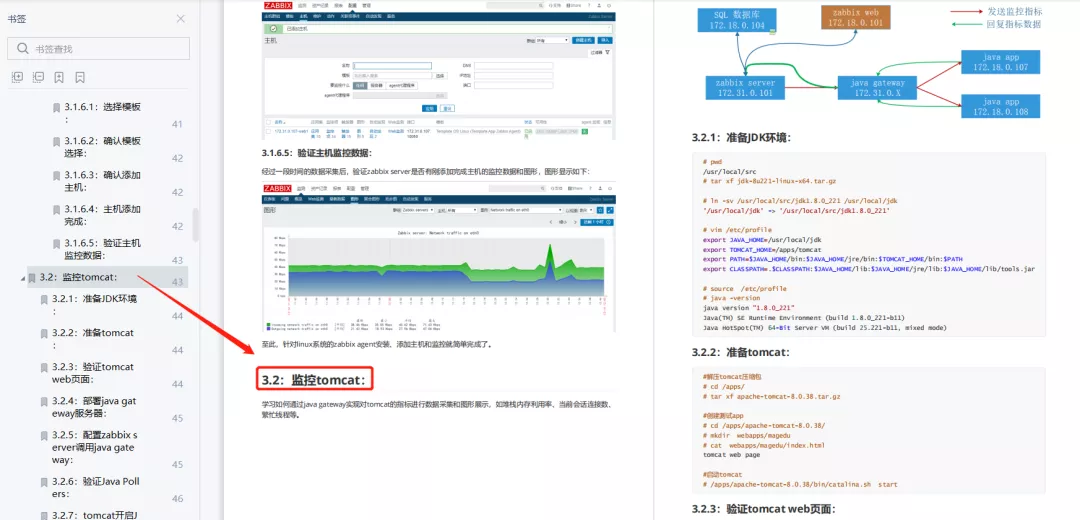Screen dimensions: 1080x520
Task: Click code line # tar xf jdk-8u221-linux-x64.tar.gz
Action: (x=769, y=181)
